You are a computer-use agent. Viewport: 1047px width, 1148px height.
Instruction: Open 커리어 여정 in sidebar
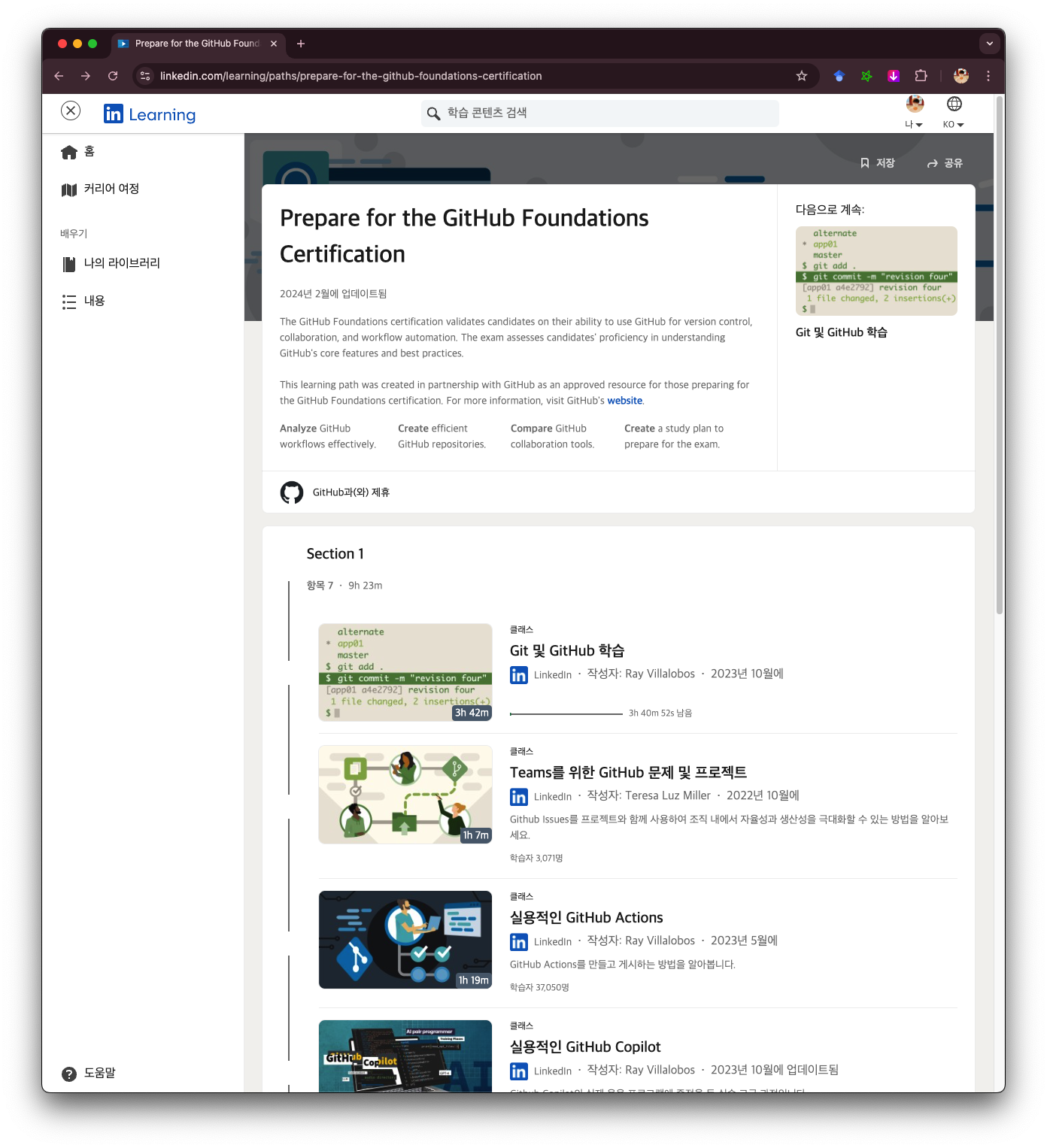click(x=100, y=189)
